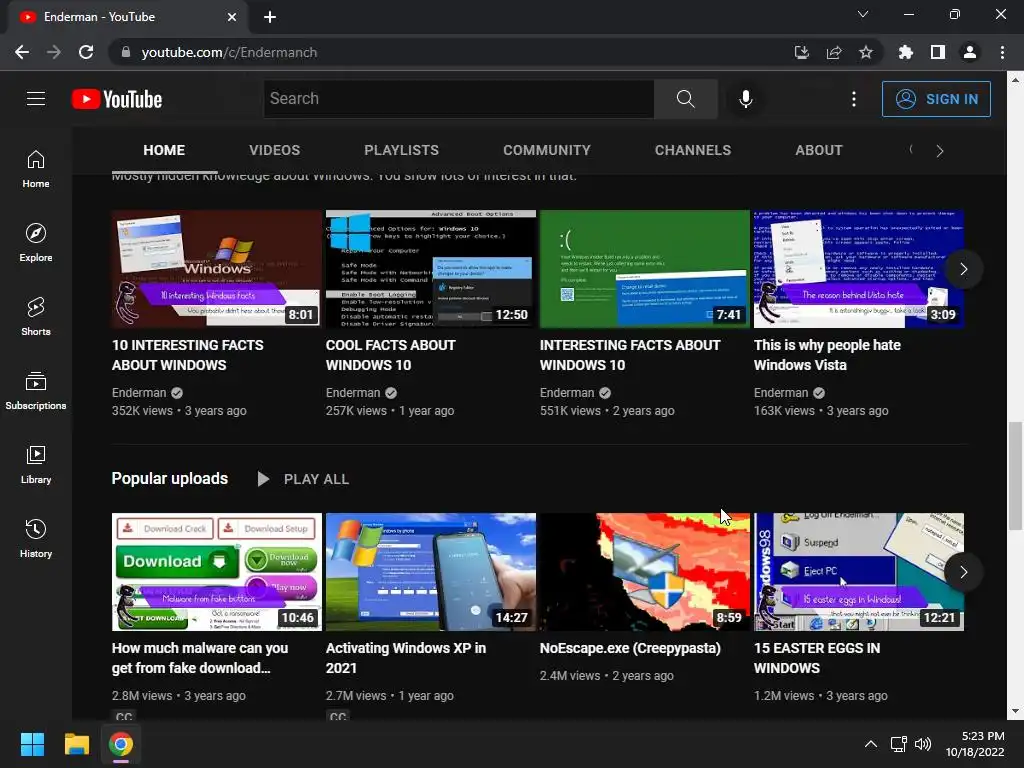Switch to the HOME tab
The width and height of the screenshot is (1024, 768).
164,150
